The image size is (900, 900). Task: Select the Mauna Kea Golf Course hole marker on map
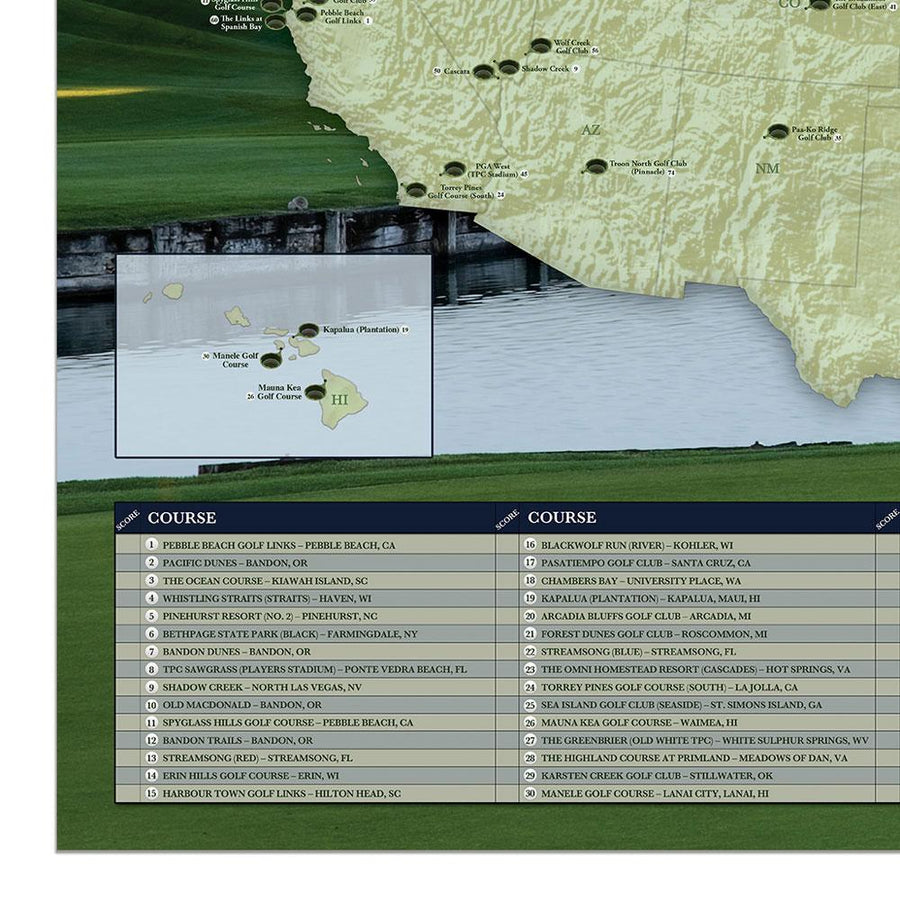point(315,393)
